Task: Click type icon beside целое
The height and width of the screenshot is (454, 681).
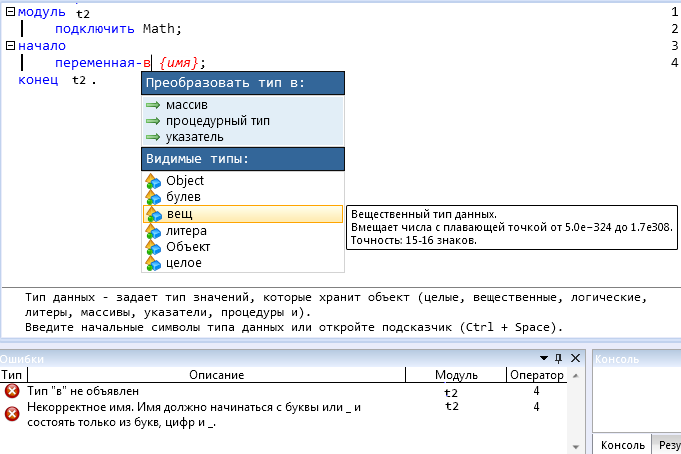Action: 153,263
